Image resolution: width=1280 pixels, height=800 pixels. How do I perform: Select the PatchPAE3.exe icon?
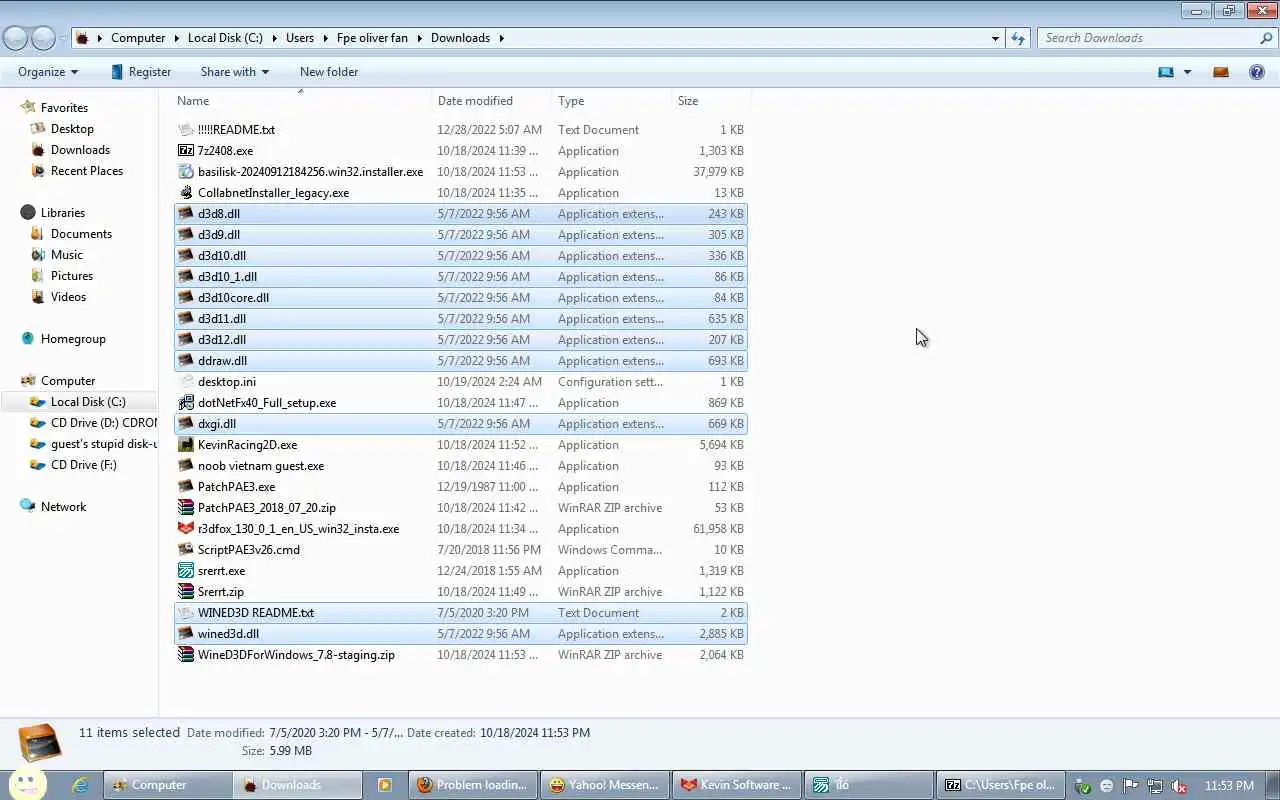click(x=186, y=487)
